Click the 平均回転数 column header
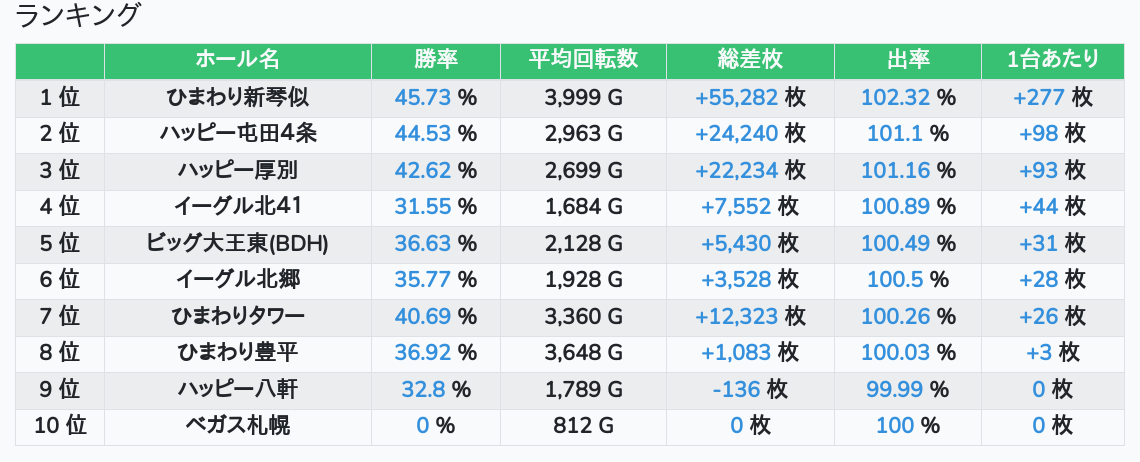 583,60
